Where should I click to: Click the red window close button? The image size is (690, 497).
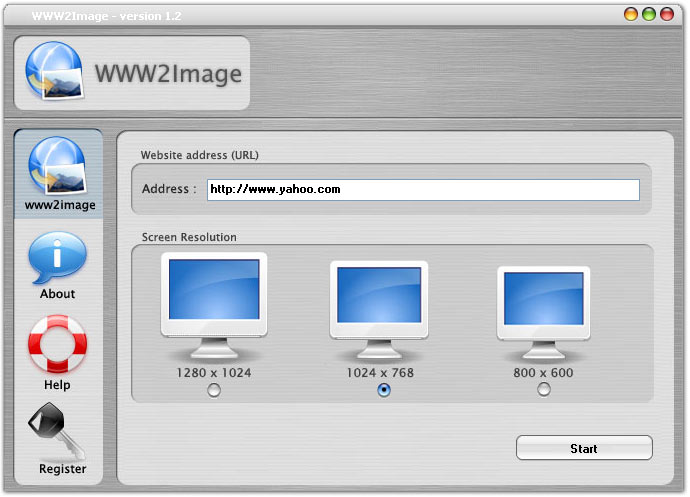[x=667, y=14]
